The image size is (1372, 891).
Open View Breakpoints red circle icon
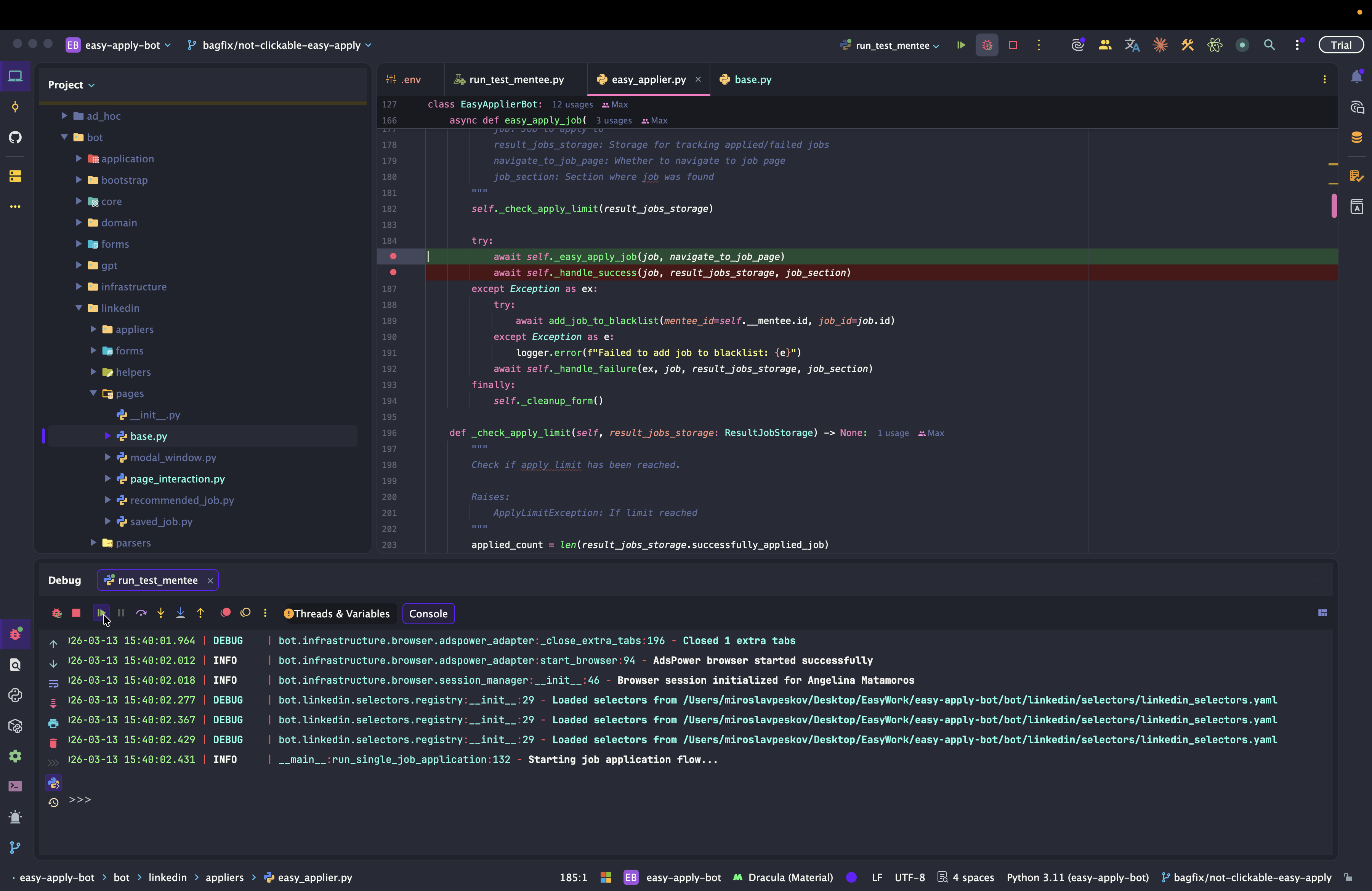(225, 613)
